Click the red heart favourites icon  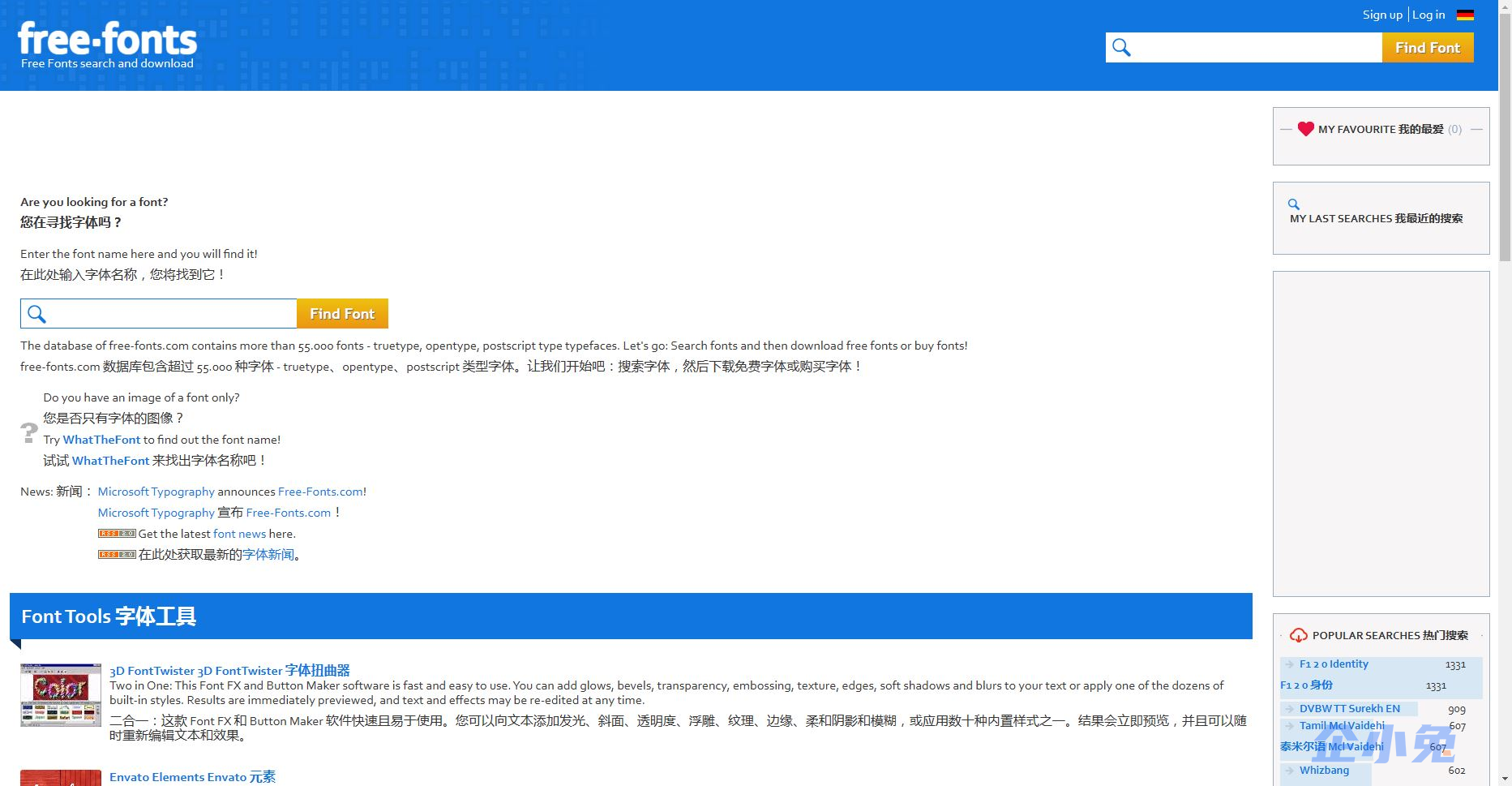point(1305,129)
